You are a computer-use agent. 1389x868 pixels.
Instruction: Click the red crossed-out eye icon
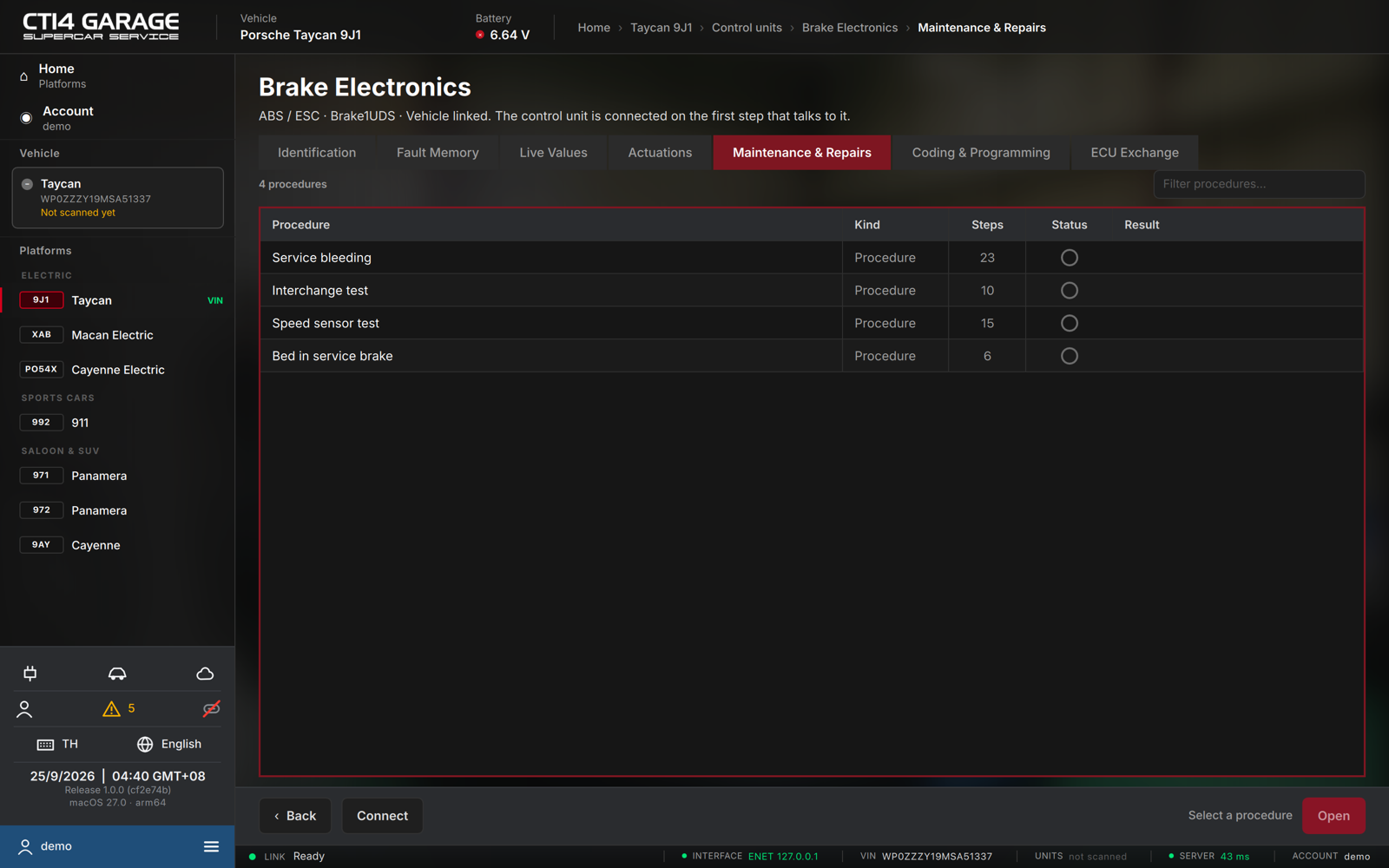(x=211, y=709)
